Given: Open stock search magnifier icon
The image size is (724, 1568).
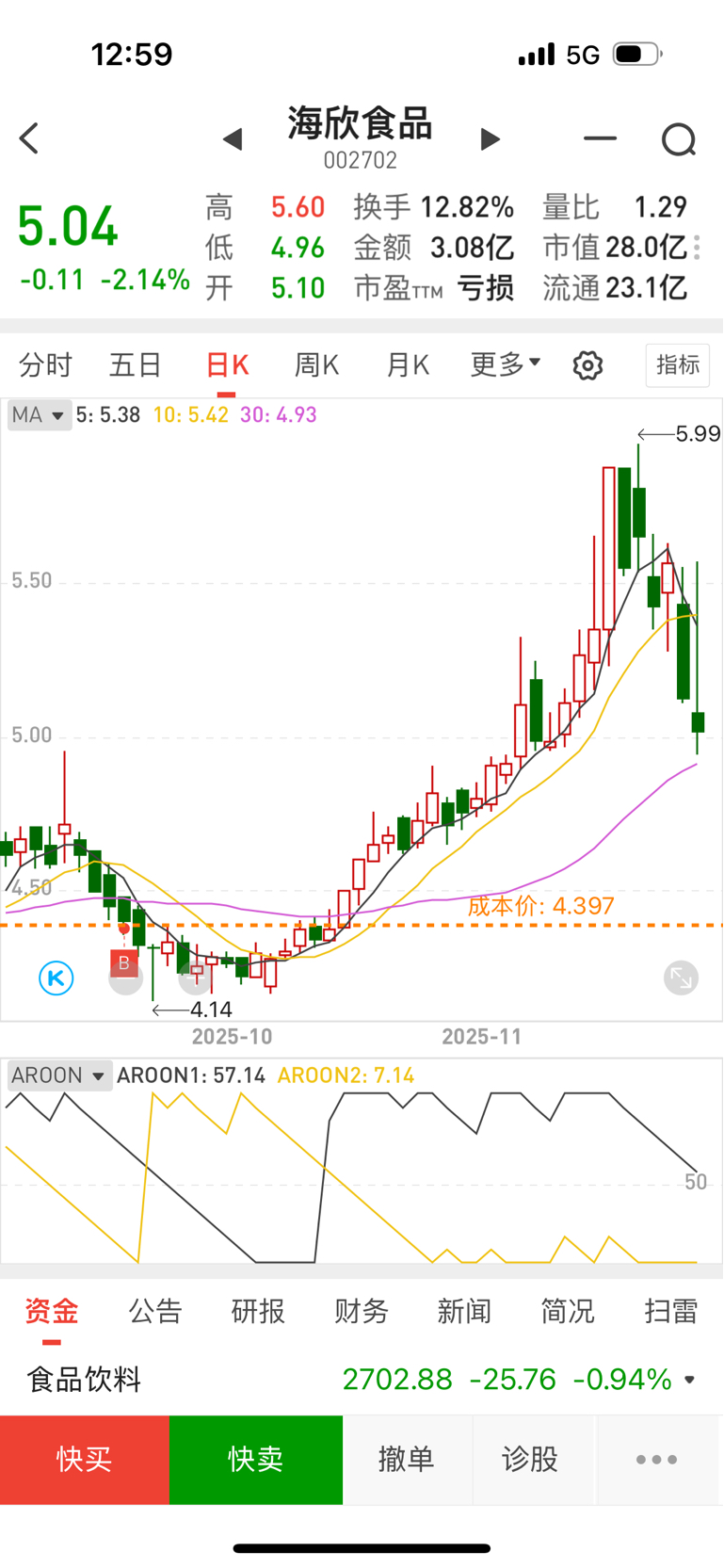Looking at the screenshot, I should point(679,139).
